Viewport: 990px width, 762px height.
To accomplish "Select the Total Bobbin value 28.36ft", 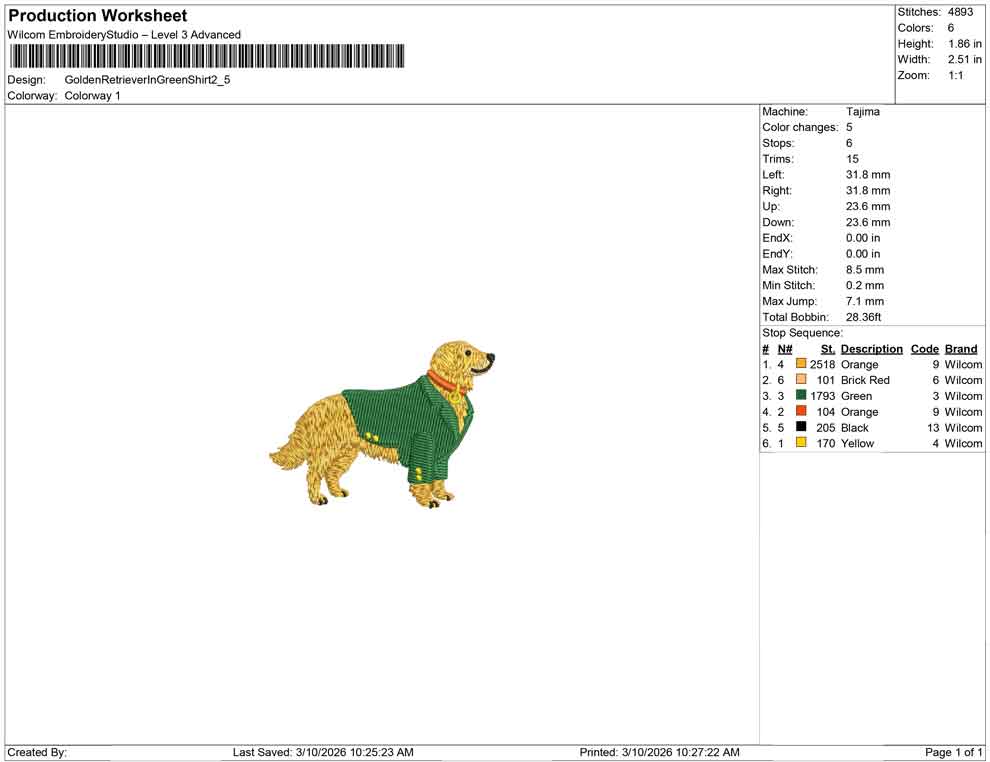I will click(864, 317).
